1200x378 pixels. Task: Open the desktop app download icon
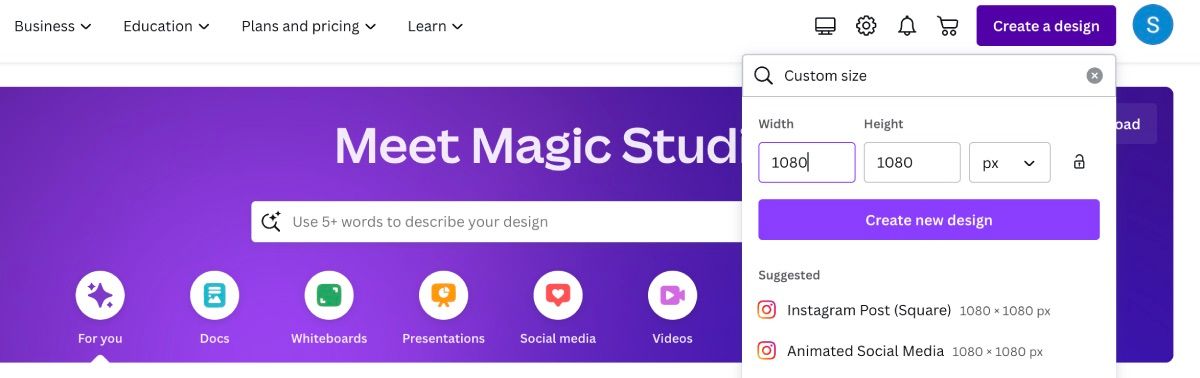825,26
